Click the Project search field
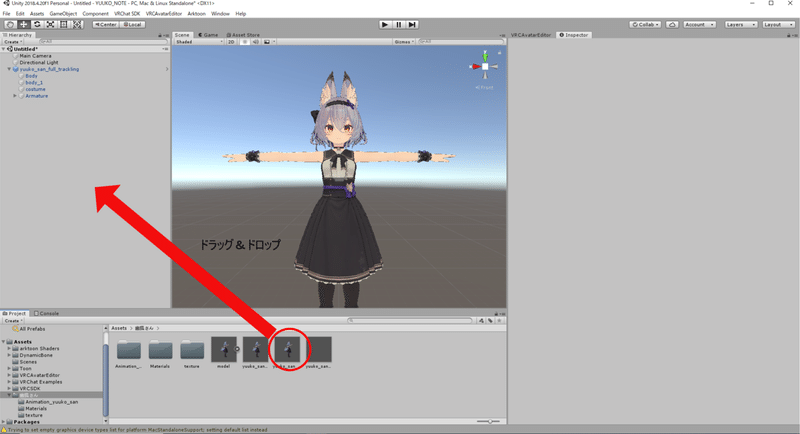This screenshot has height=434, width=800. point(410,321)
